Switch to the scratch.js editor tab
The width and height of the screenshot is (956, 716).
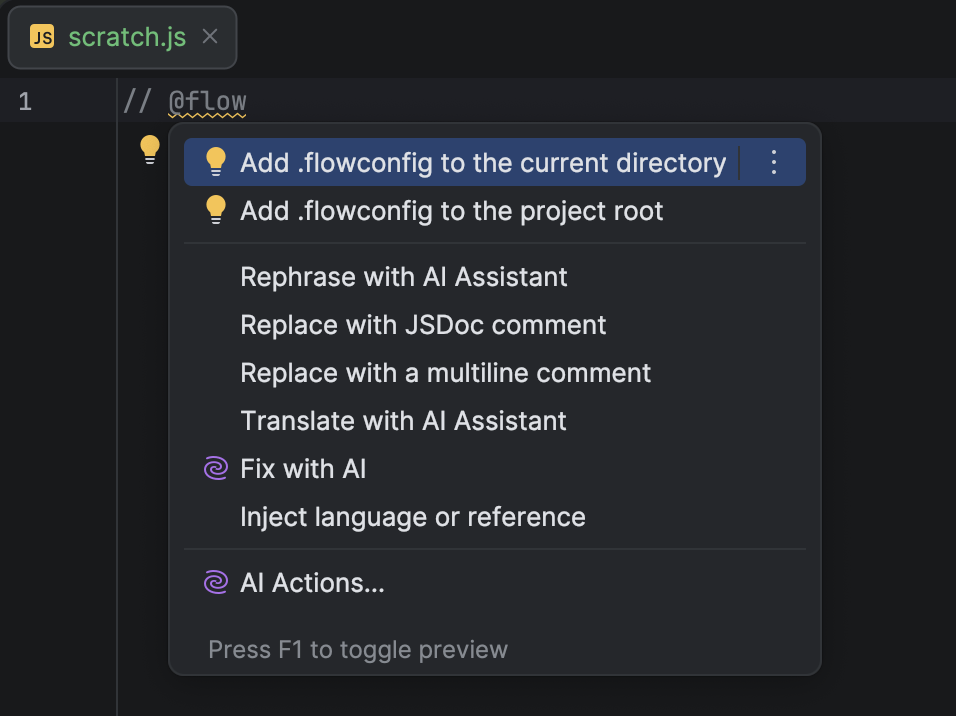tap(125, 36)
